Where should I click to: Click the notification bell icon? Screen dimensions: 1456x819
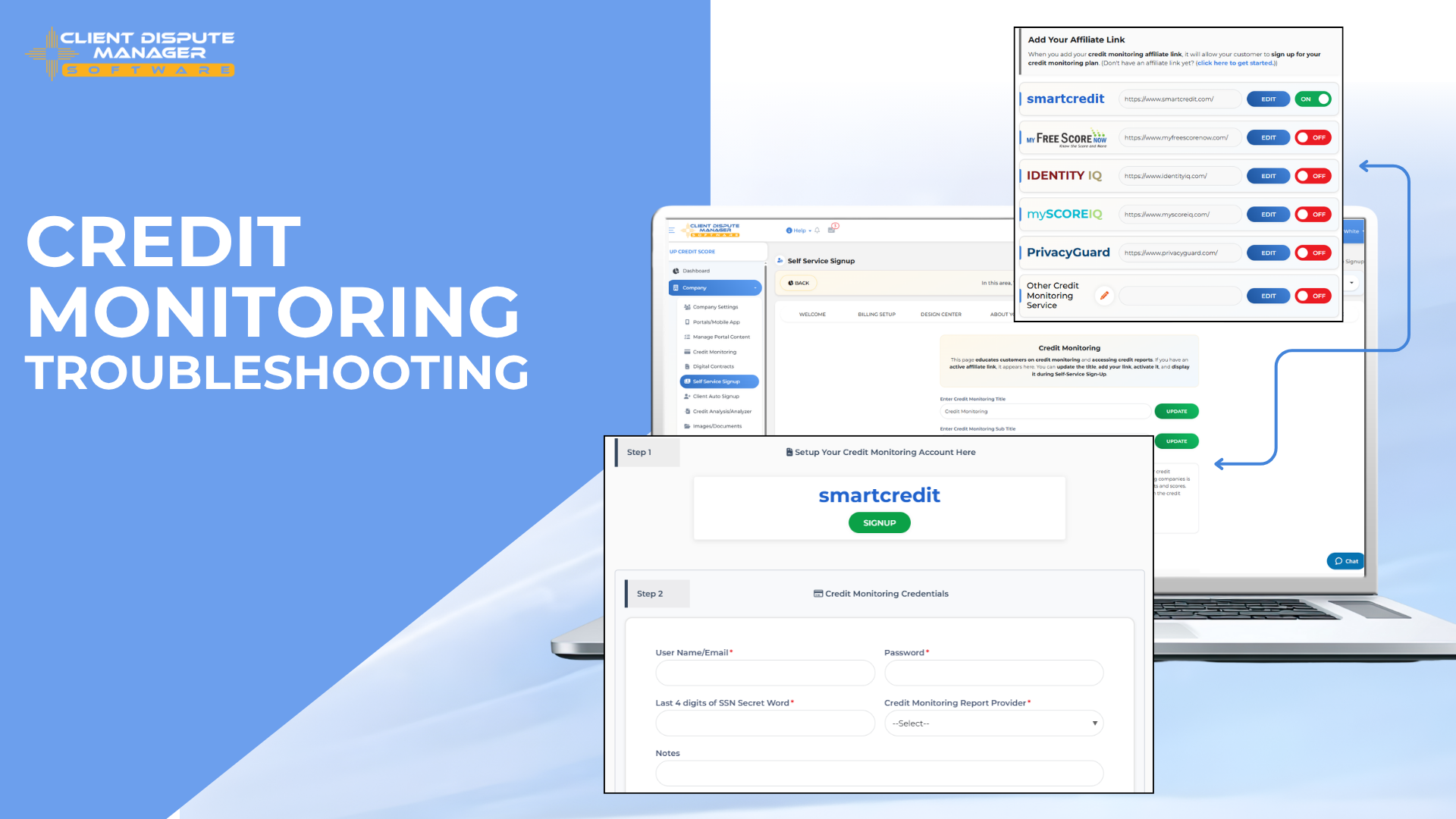click(817, 231)
